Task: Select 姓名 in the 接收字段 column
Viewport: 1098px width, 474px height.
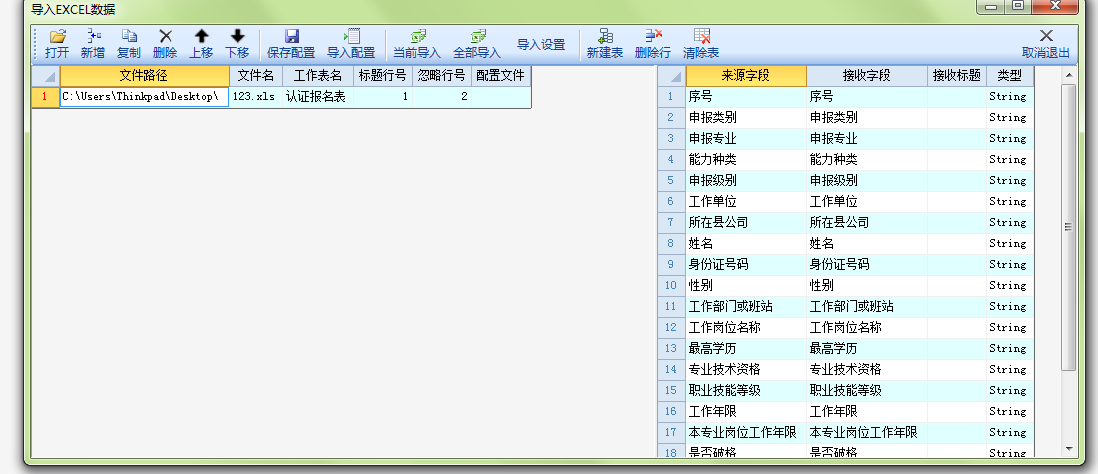Action: (867, 244)
